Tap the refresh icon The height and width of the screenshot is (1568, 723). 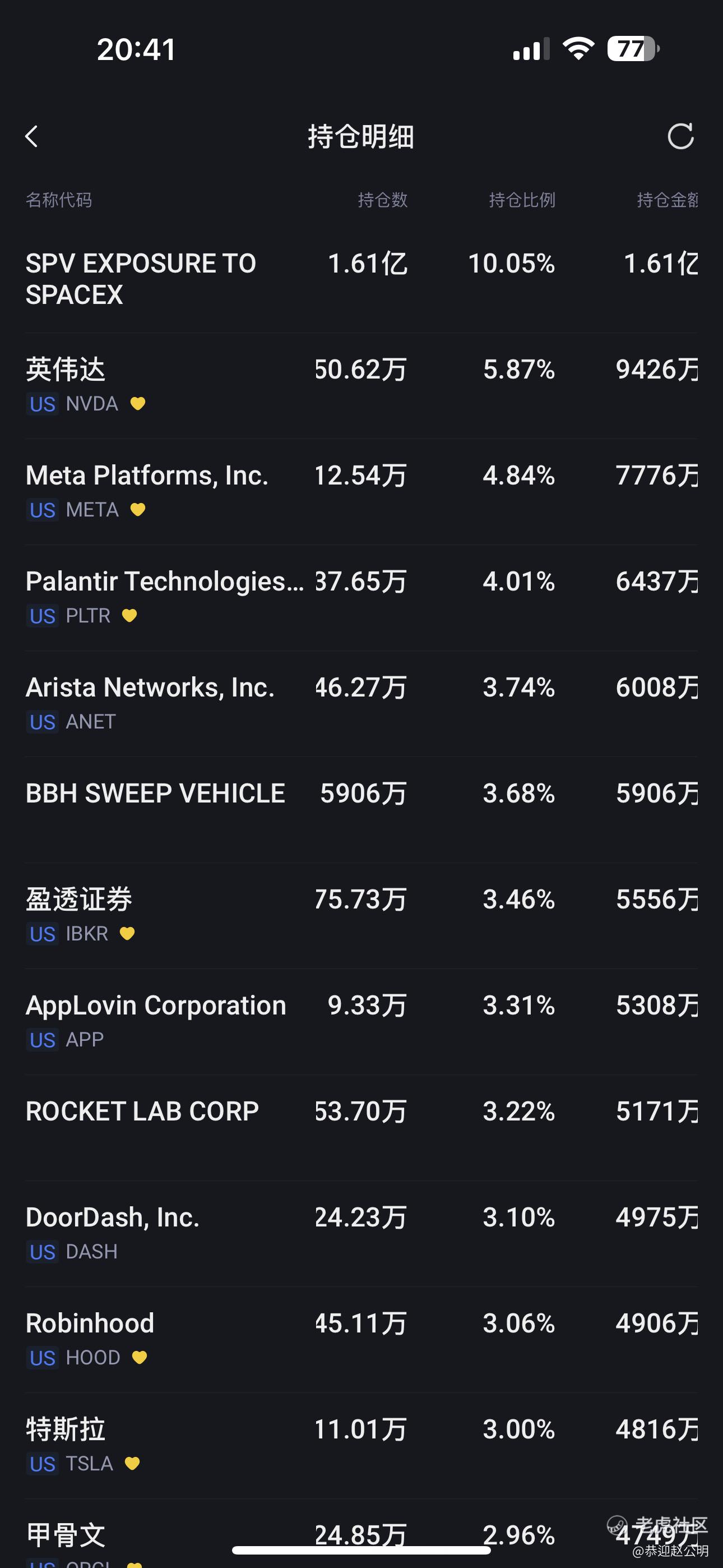coord(680,136)
